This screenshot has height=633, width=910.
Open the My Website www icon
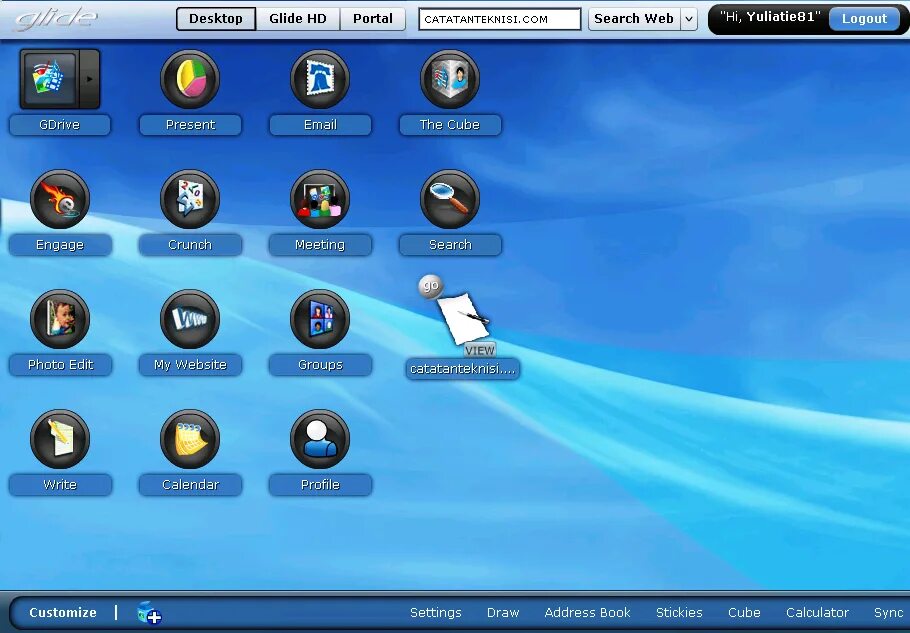[x=190, y=319]
